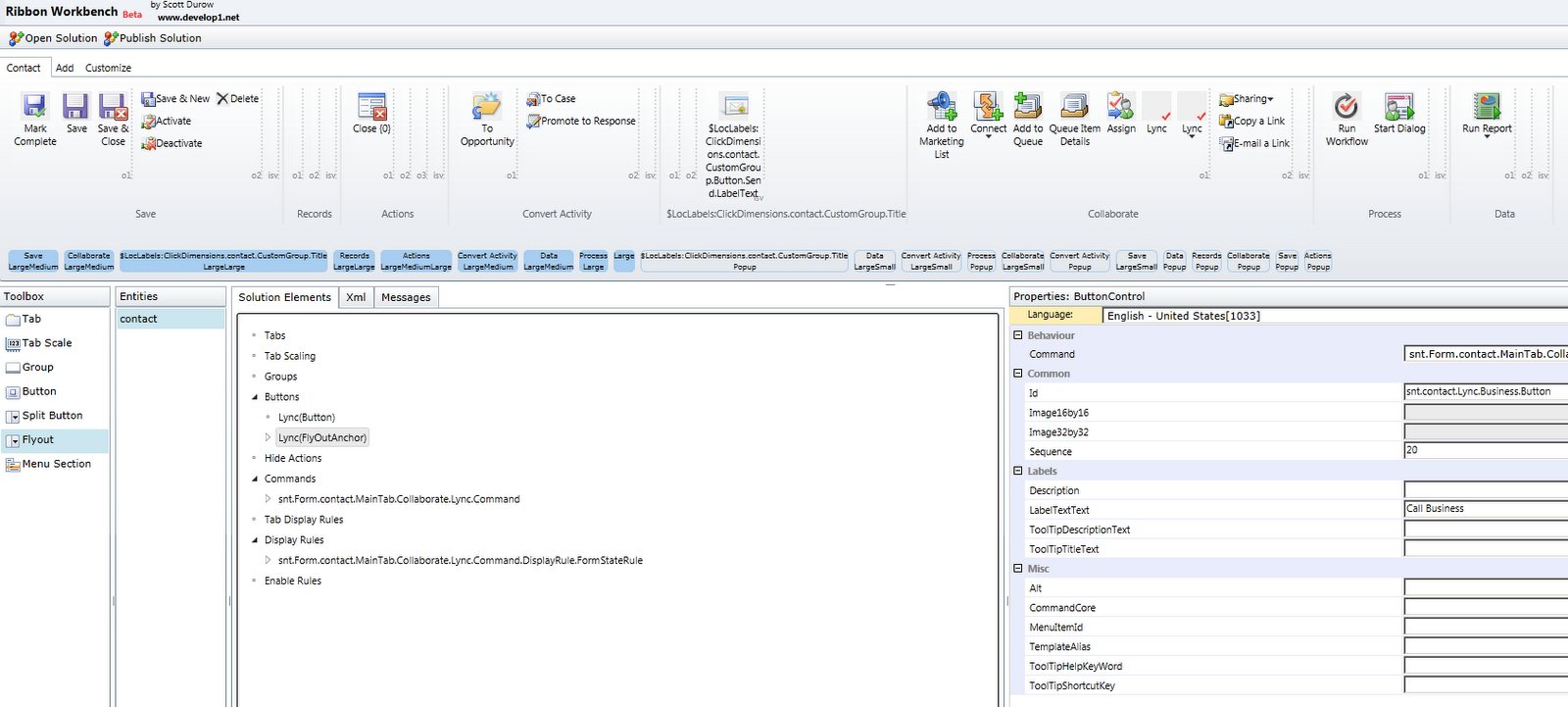Click the Assign ribbon icon
Image resolution: width=1568 pixels, height=707 pixels.
pos(1121,106)
